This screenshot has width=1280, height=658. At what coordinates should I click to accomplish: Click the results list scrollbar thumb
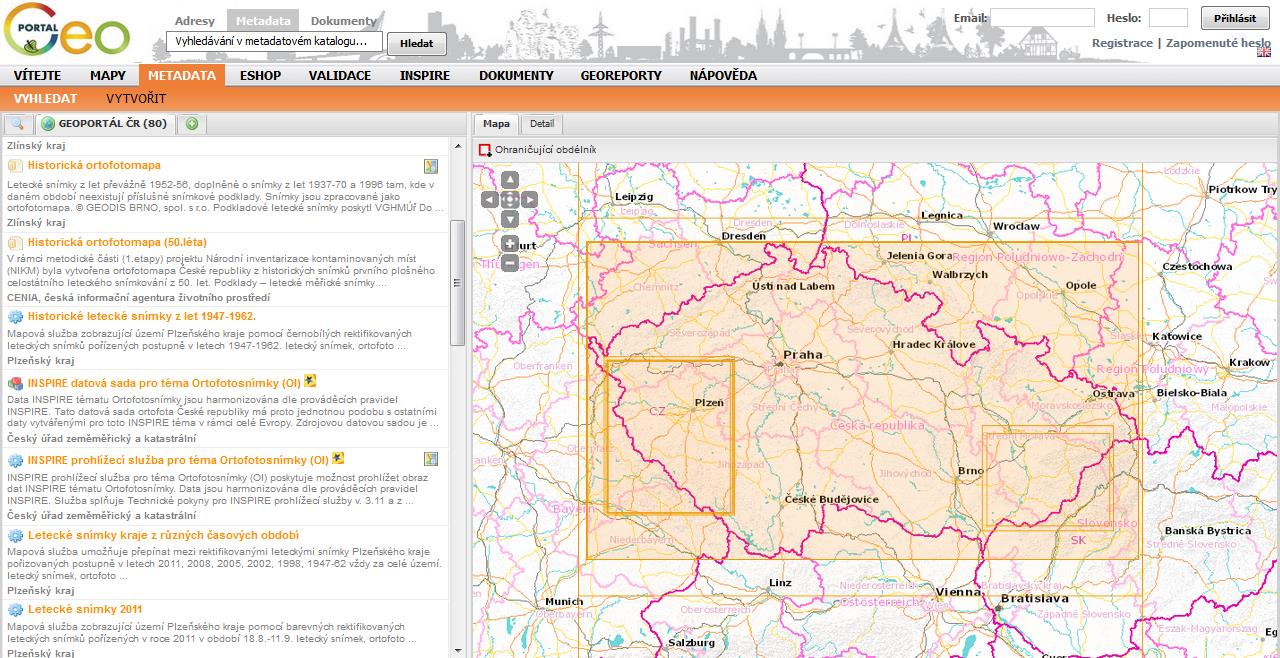tap(458, 282)
